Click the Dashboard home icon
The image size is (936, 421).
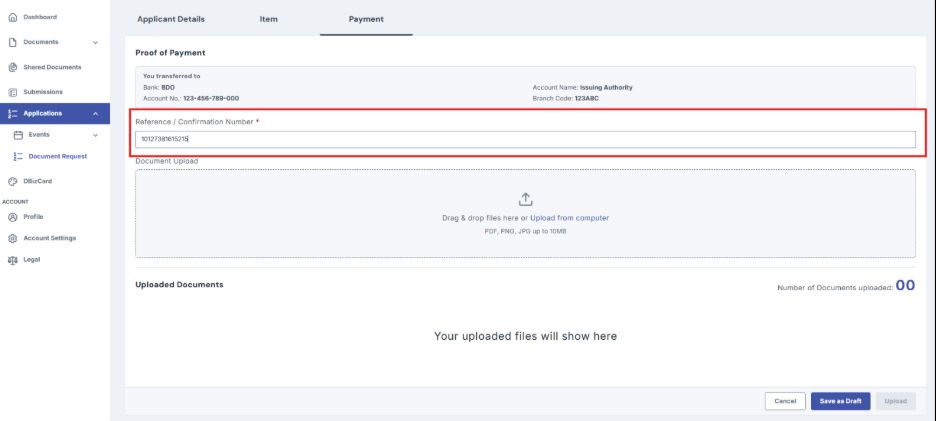pyautogui.click(x=13, y=17)
